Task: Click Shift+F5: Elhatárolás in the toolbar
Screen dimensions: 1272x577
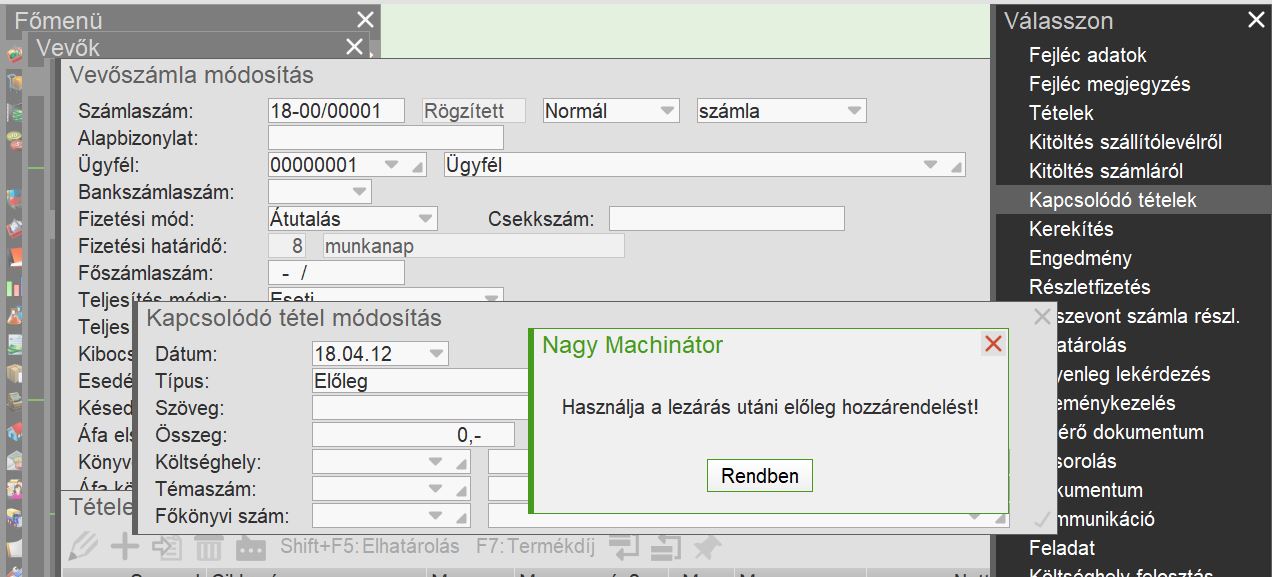Action: click(369, 546)
